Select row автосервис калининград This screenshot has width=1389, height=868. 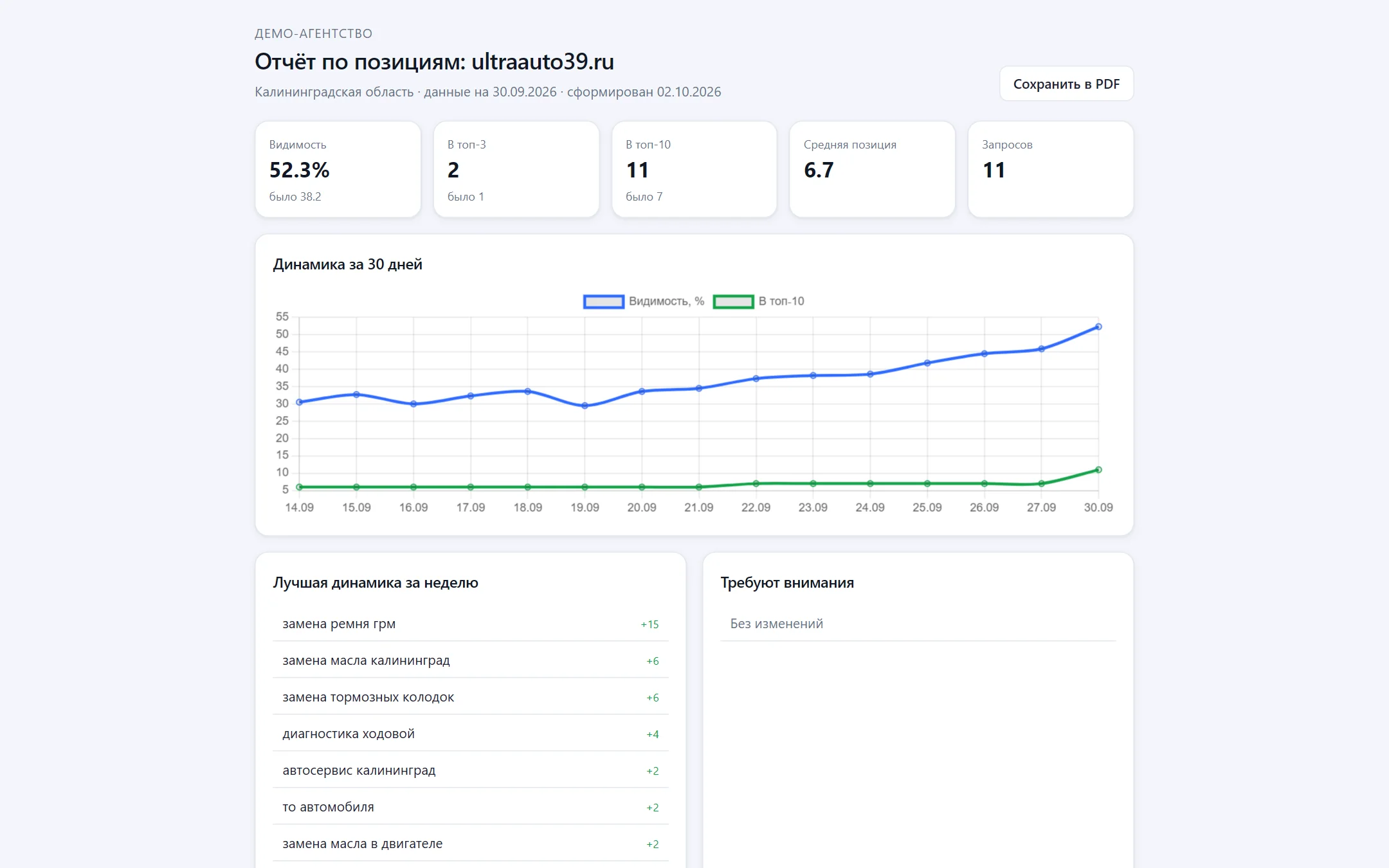coord(471,770)
